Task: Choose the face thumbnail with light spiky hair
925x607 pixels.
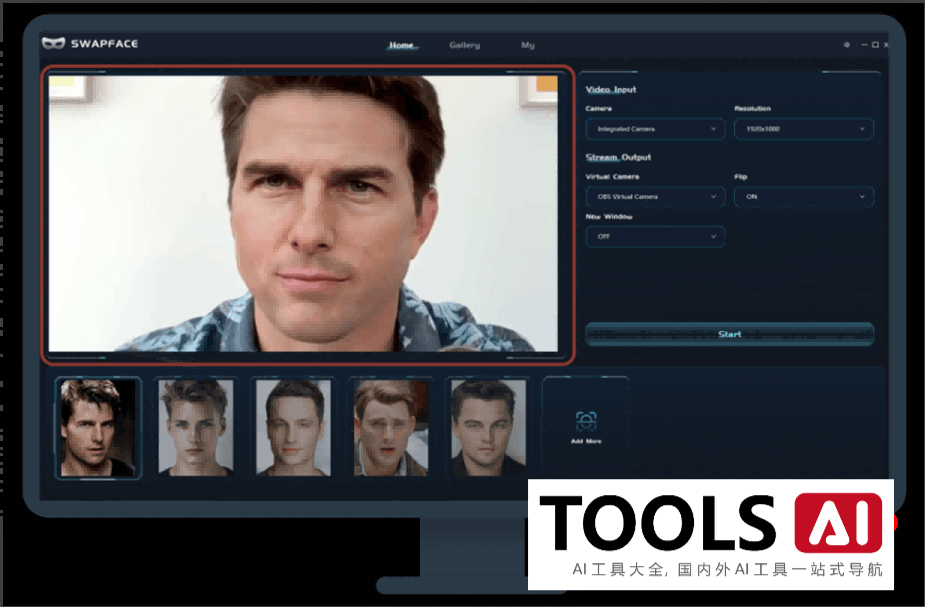Action: pyautogui.click(x=195, y=427)
